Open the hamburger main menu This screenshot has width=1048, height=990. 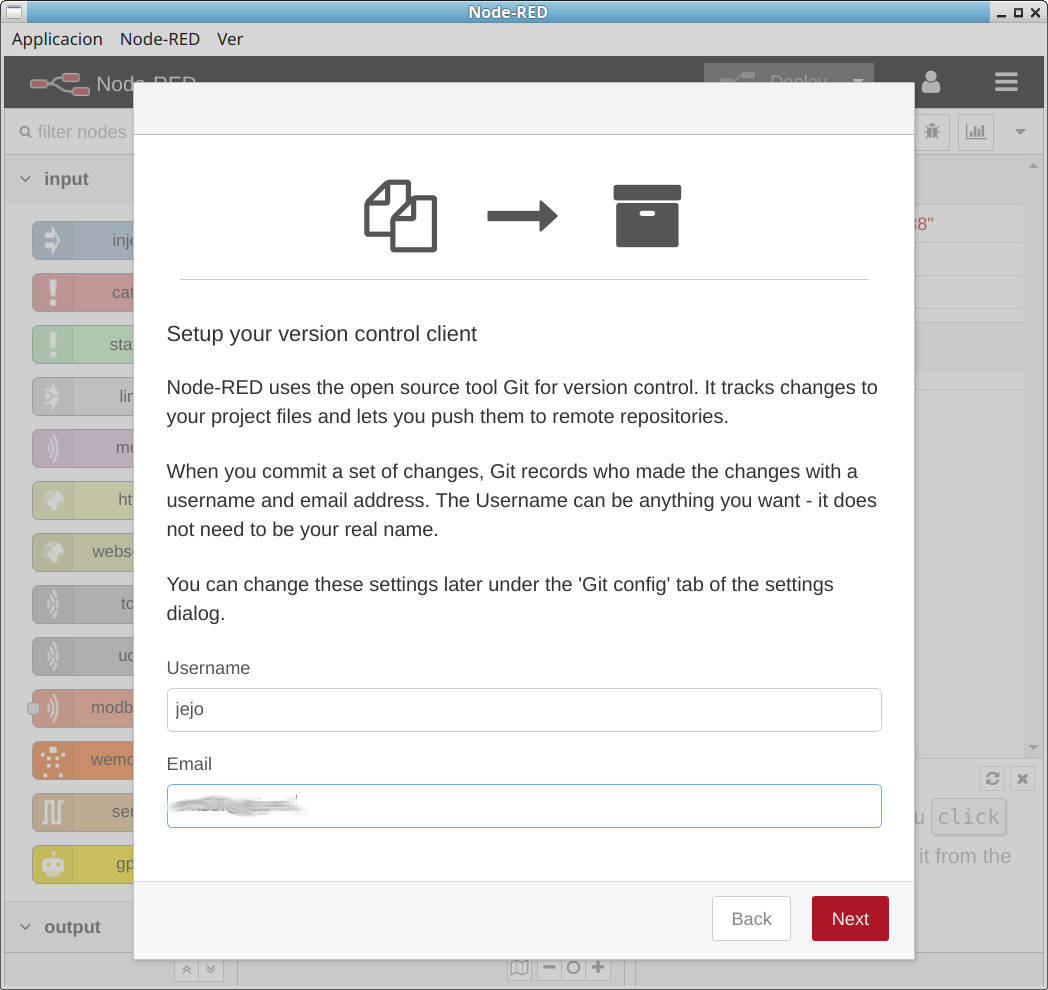coord(1006,82)
